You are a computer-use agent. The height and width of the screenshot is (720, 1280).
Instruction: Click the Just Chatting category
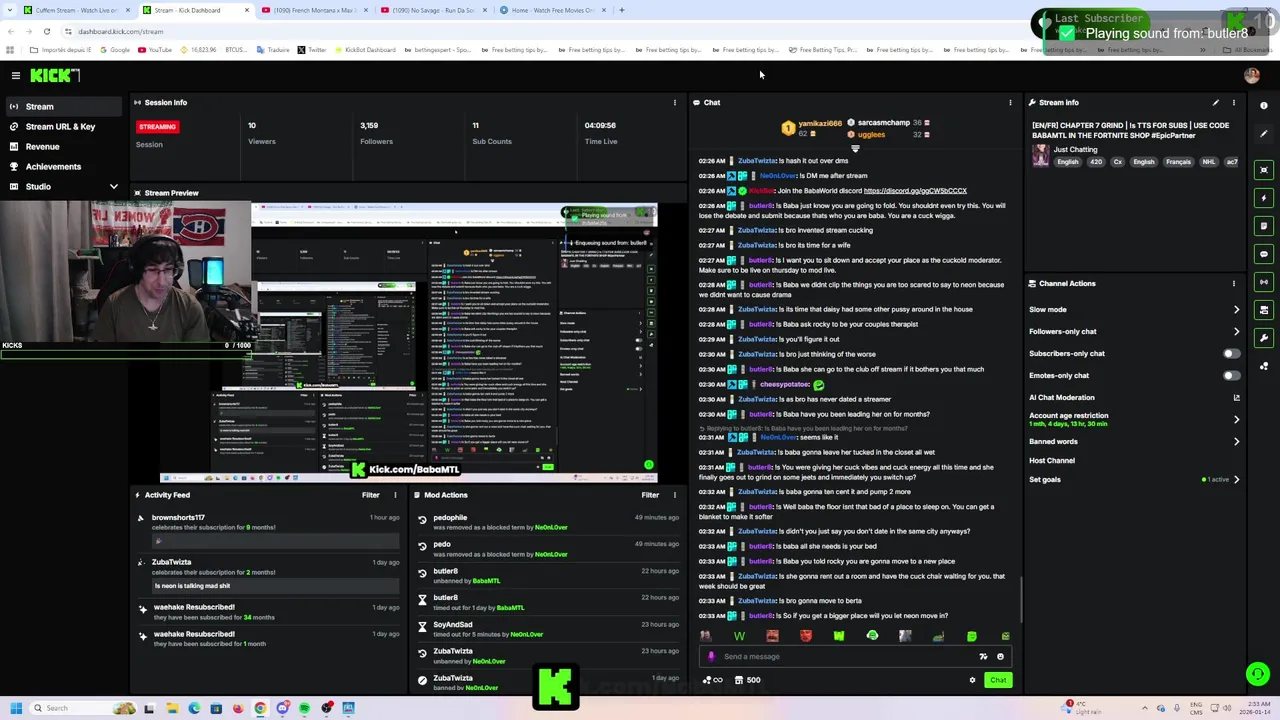coord(1075,150)
